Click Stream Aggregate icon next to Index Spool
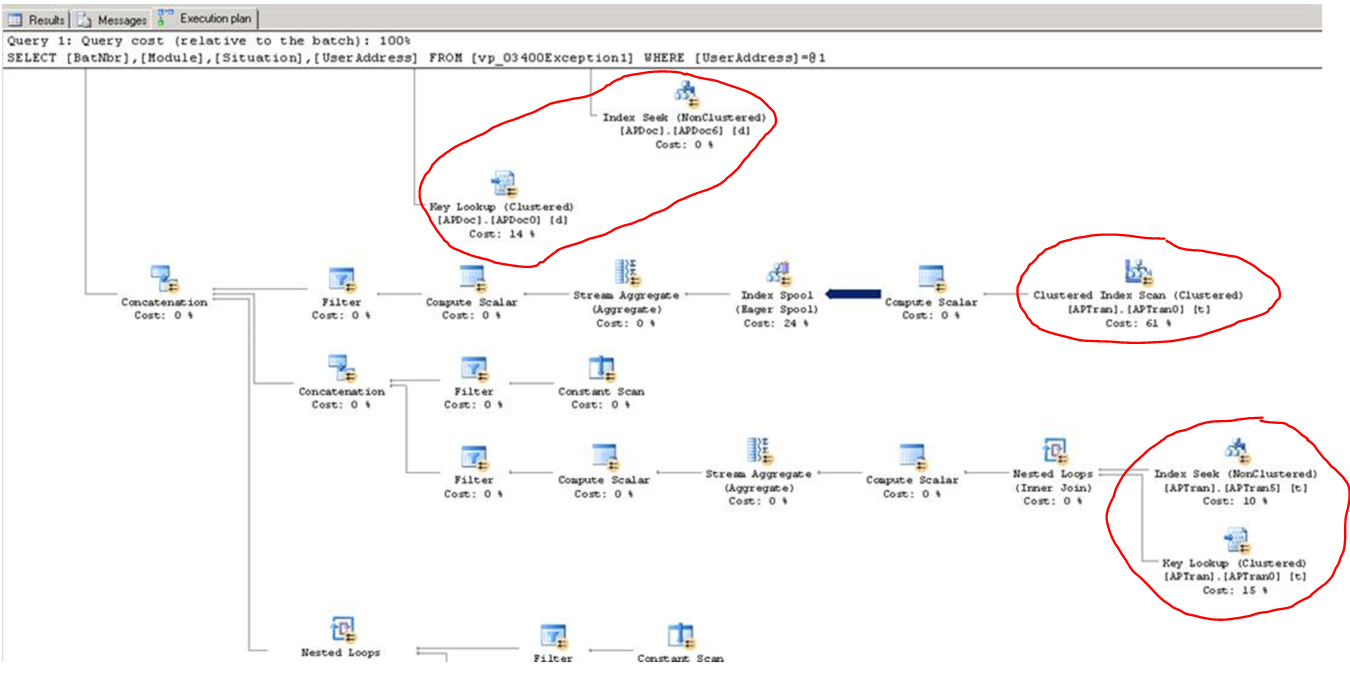 pyautogui.click(x=626, y=273)
